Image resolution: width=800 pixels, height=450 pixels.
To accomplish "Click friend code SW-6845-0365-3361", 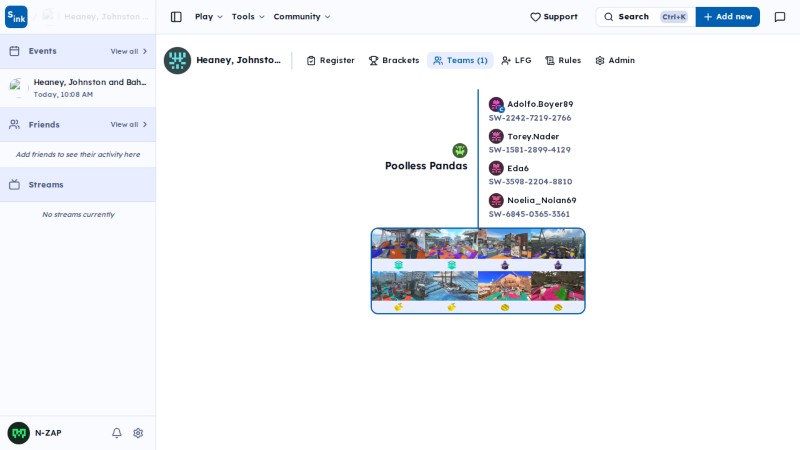I will pyautogui.click(x=529, y=214).
